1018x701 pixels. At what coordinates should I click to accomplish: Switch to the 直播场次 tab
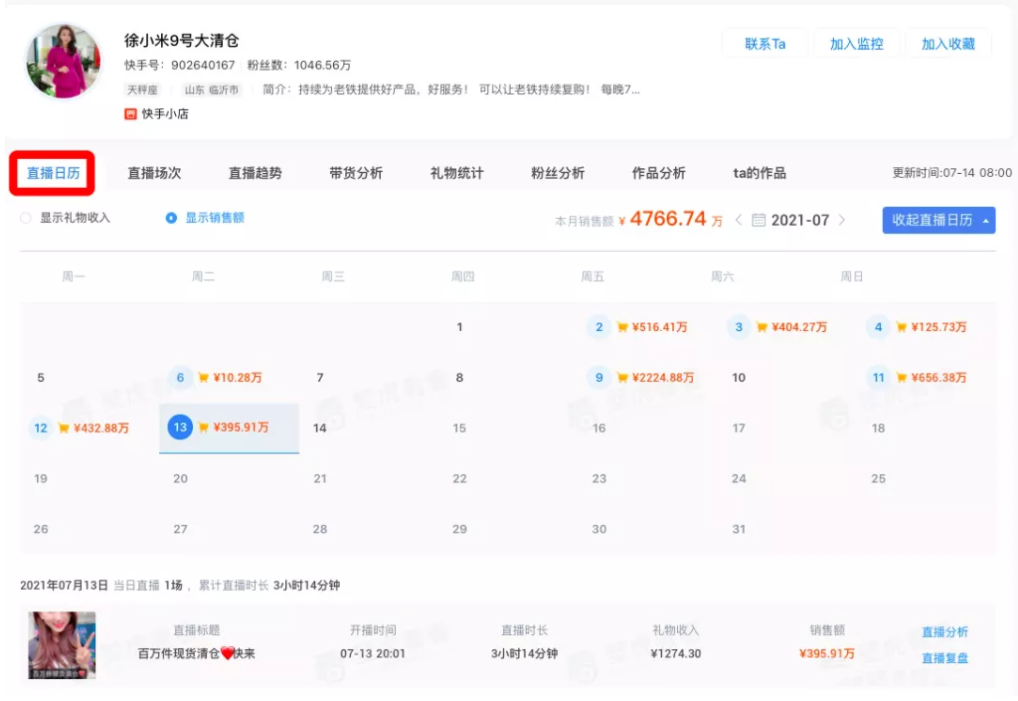coord(154,173)
